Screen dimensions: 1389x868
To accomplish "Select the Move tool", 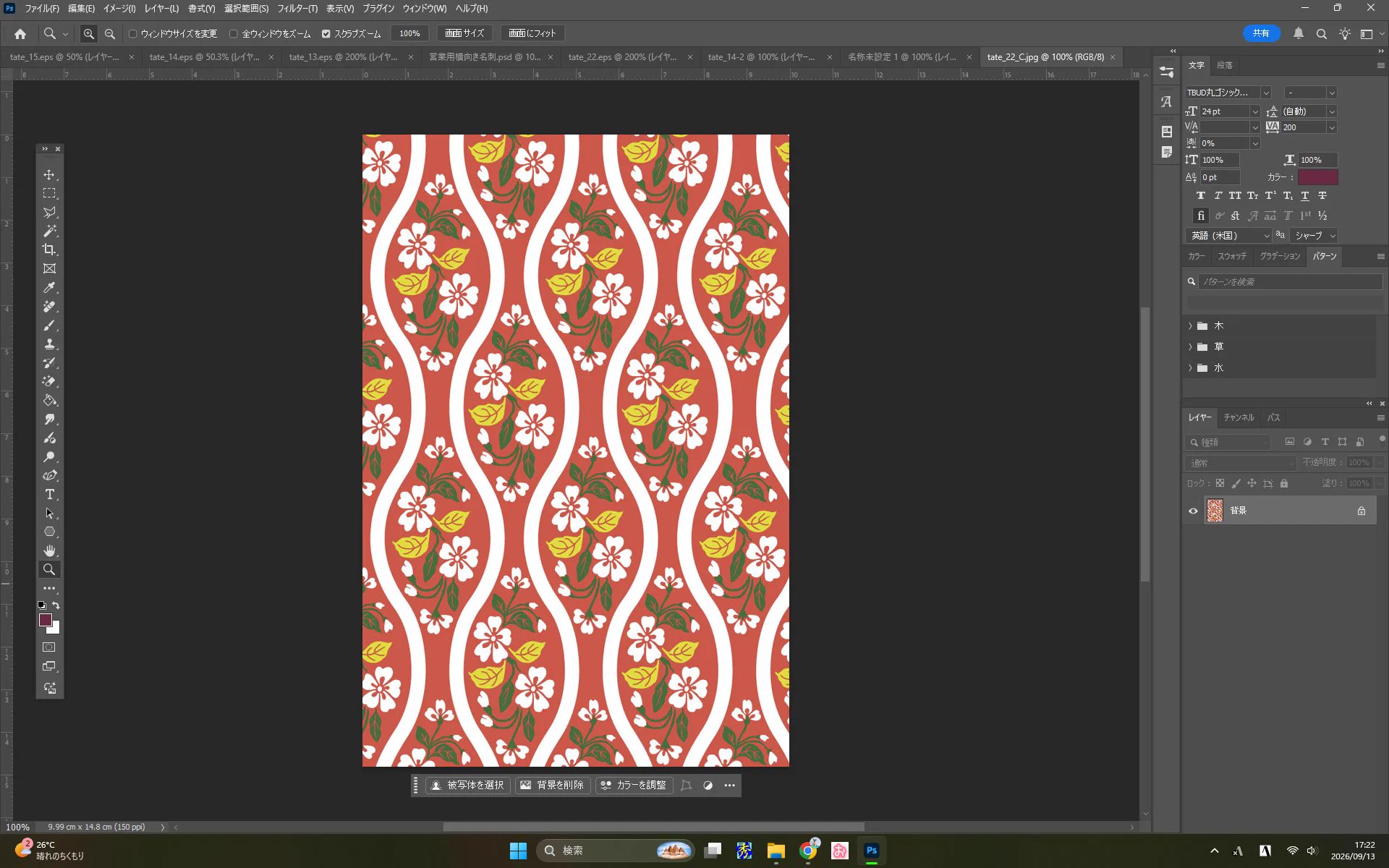I will tap(49, 175).
